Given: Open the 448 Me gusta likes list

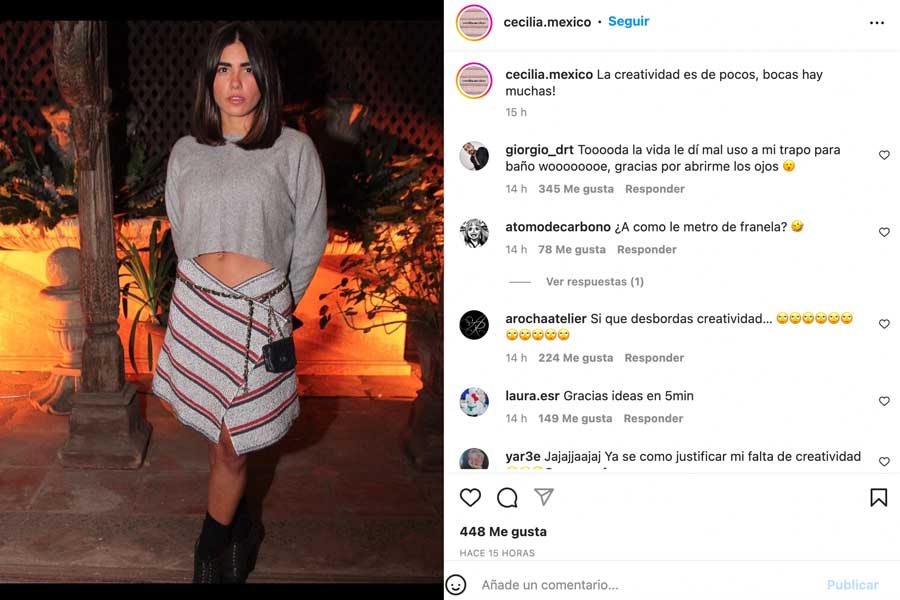Looking at the screenshot, I should [x=503, y=532].
